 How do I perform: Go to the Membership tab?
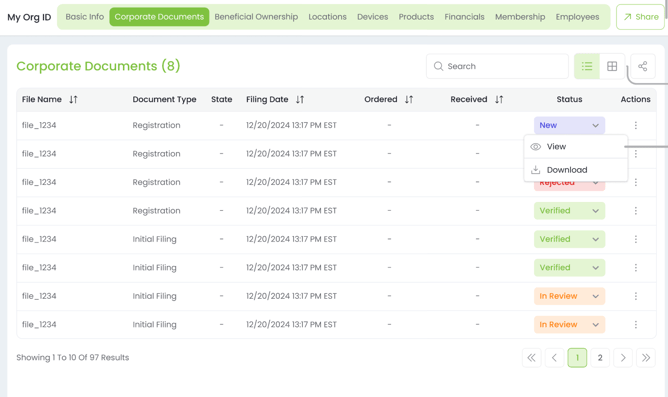pyautogui.click(x=520, y=17)
